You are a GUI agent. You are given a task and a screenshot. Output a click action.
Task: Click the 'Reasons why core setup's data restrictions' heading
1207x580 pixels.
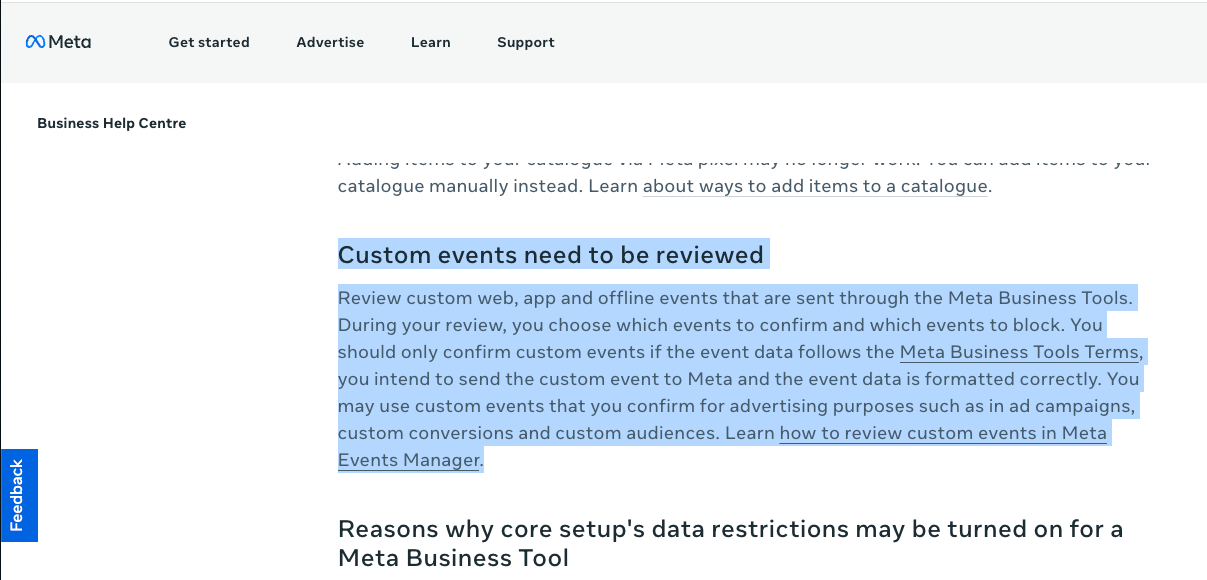730,528
